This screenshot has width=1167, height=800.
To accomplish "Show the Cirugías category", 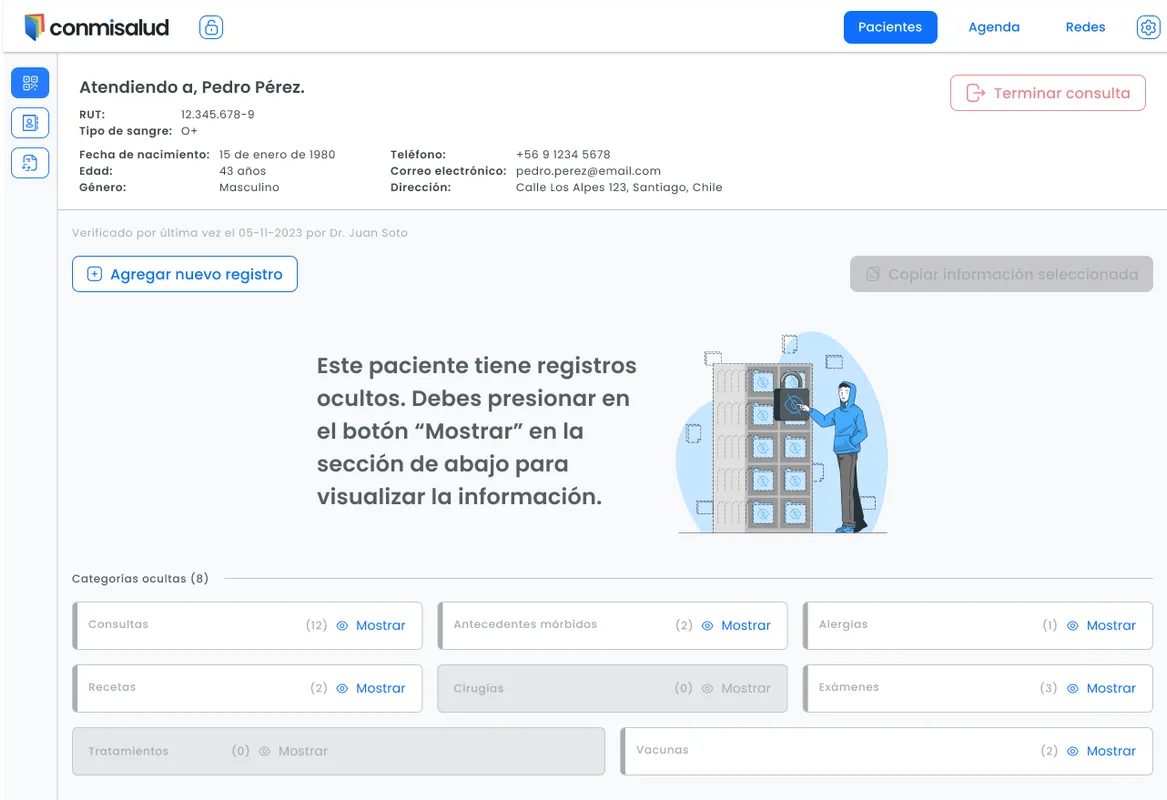I will coord(736,688).
